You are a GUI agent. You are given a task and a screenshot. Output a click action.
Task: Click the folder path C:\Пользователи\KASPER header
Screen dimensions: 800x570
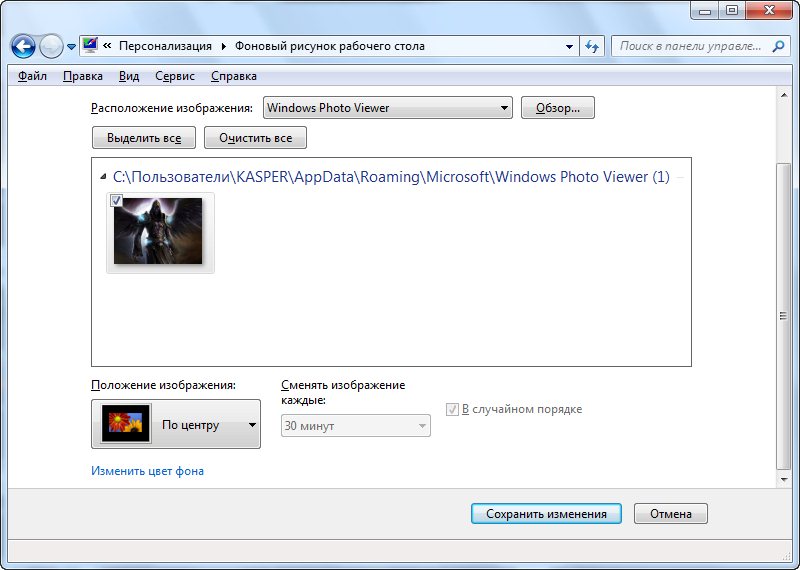pos(391,177)
